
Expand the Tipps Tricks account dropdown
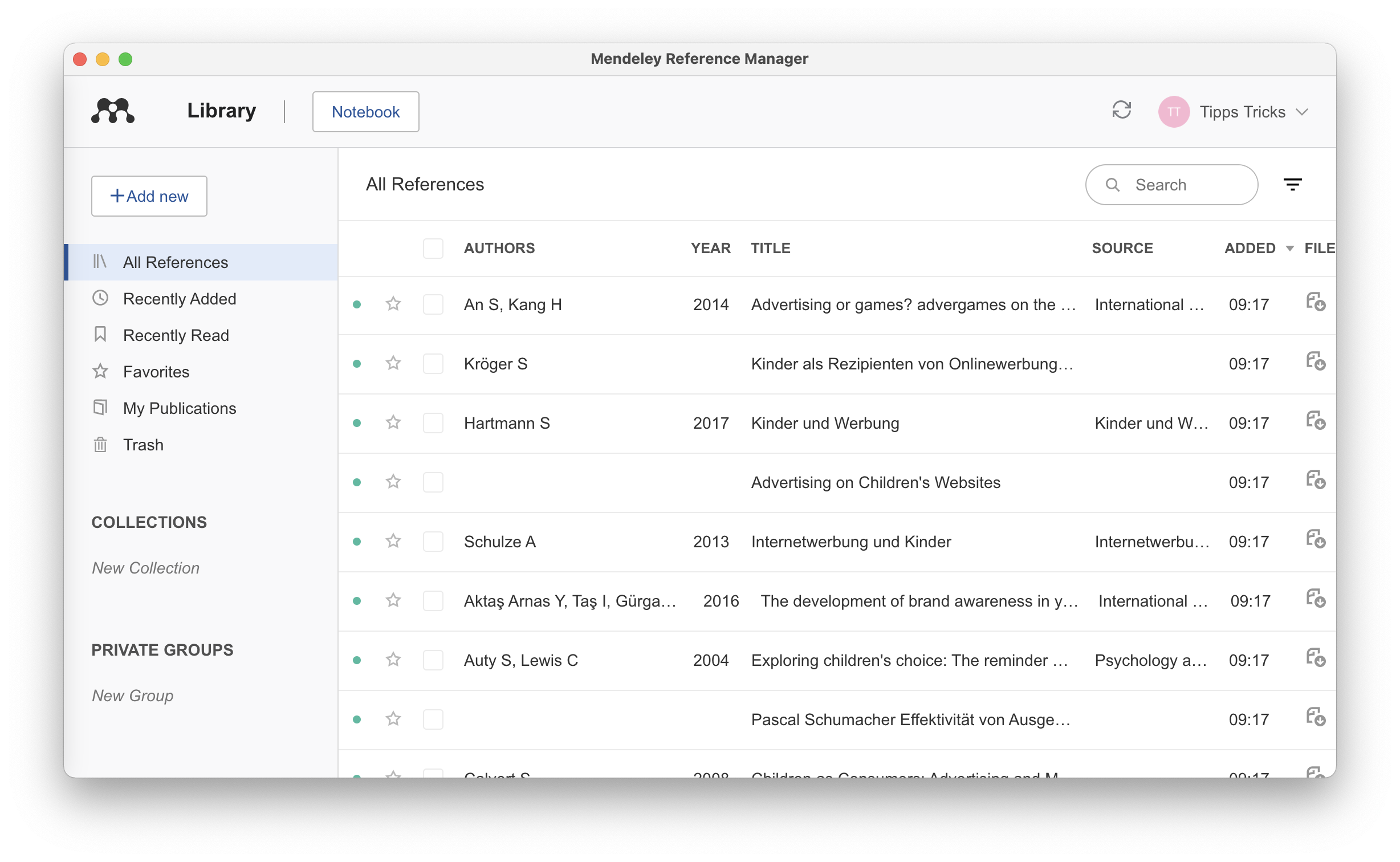[1302, 112]
